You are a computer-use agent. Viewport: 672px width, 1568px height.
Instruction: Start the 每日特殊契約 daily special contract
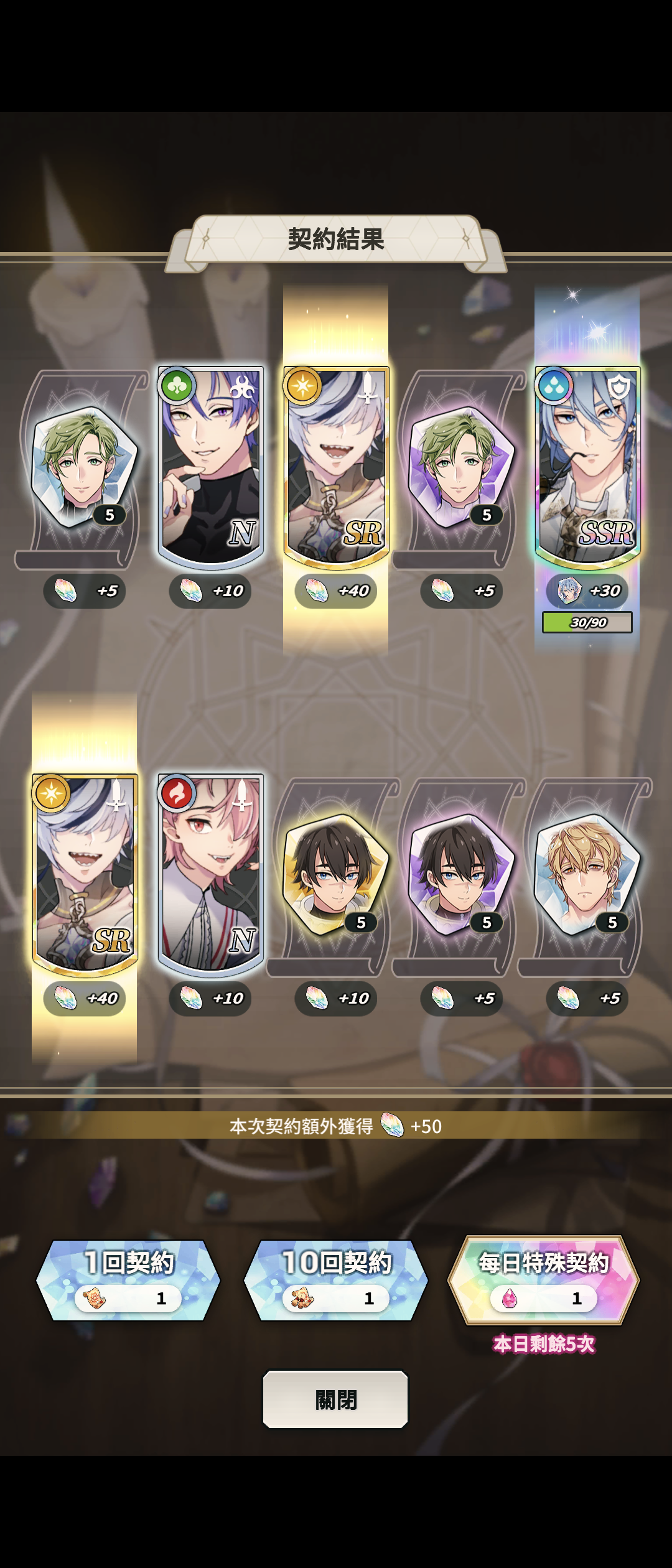pos(544,1281)
